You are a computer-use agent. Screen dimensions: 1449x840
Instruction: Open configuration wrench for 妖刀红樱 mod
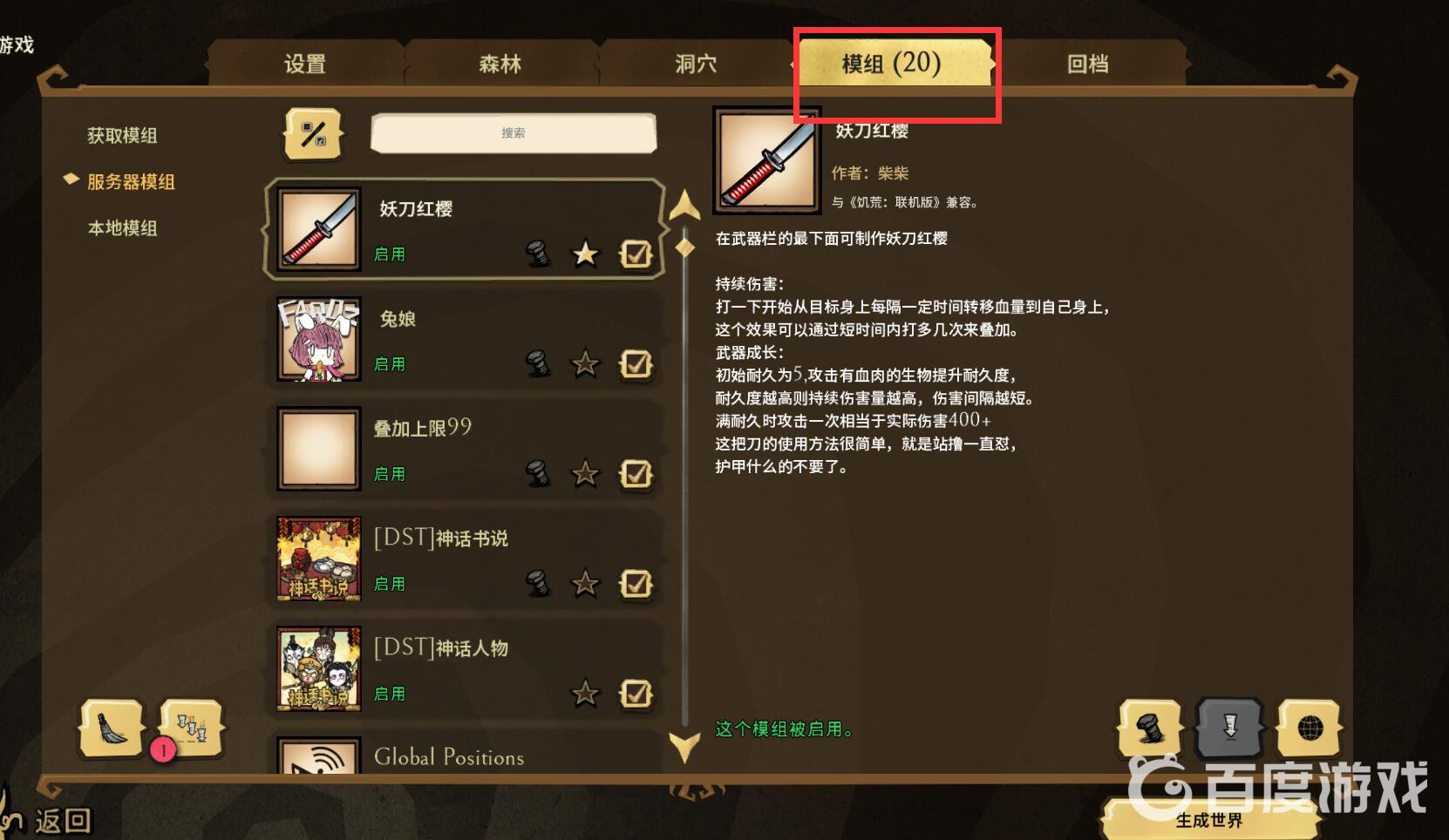point(538,254)
